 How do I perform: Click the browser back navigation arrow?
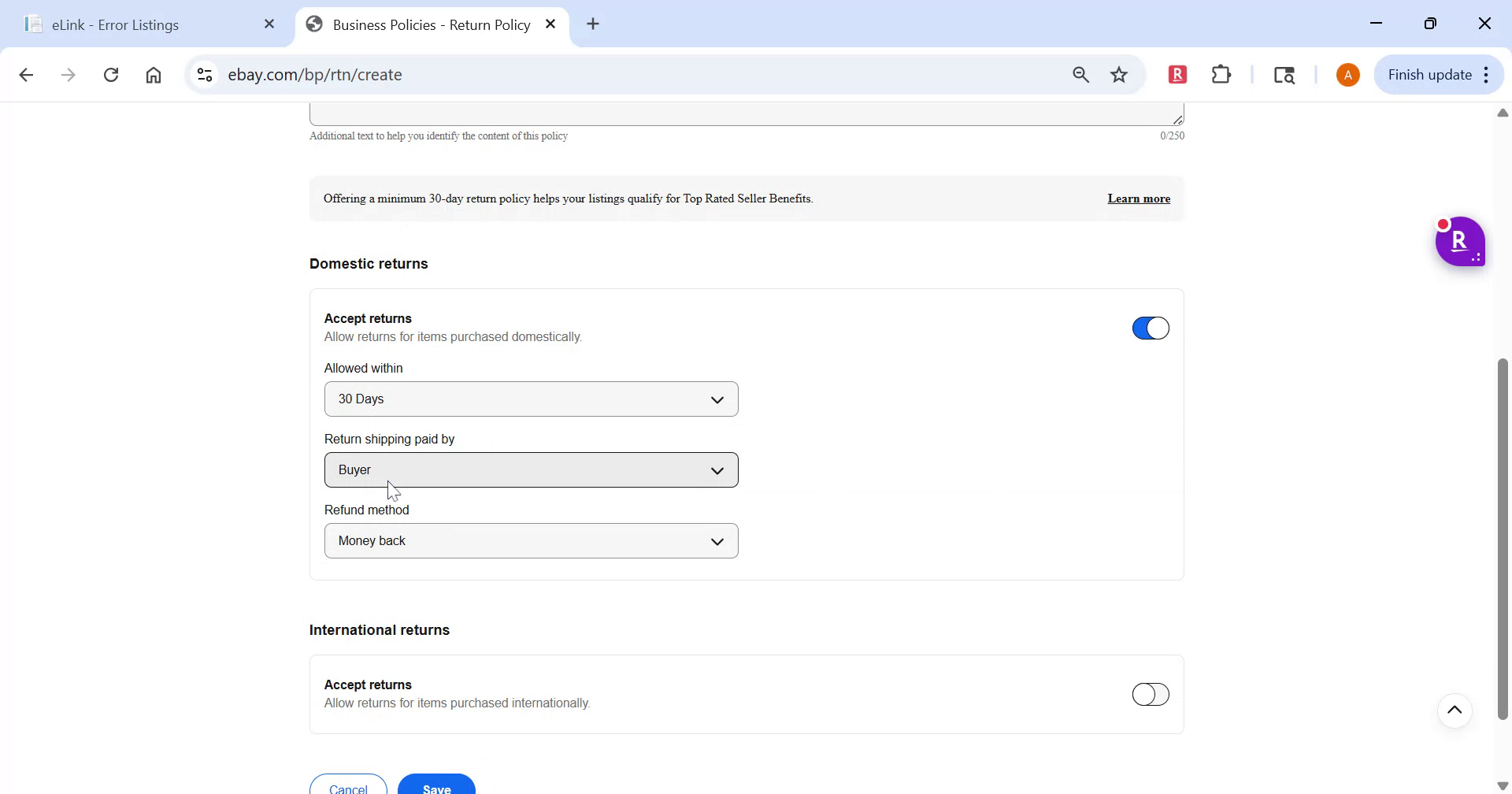[27, 74]
